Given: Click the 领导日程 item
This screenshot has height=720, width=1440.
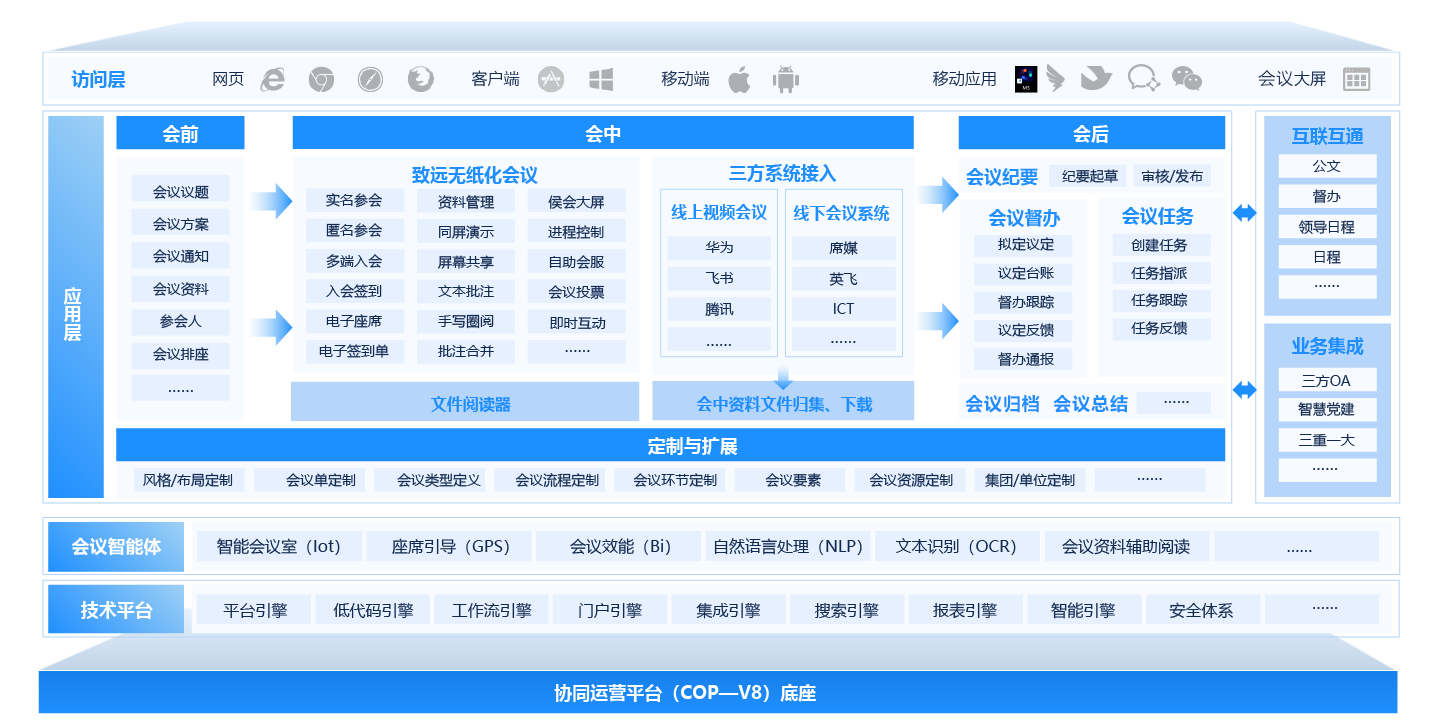Looking at the screenshot, I should coord(1327,226).
